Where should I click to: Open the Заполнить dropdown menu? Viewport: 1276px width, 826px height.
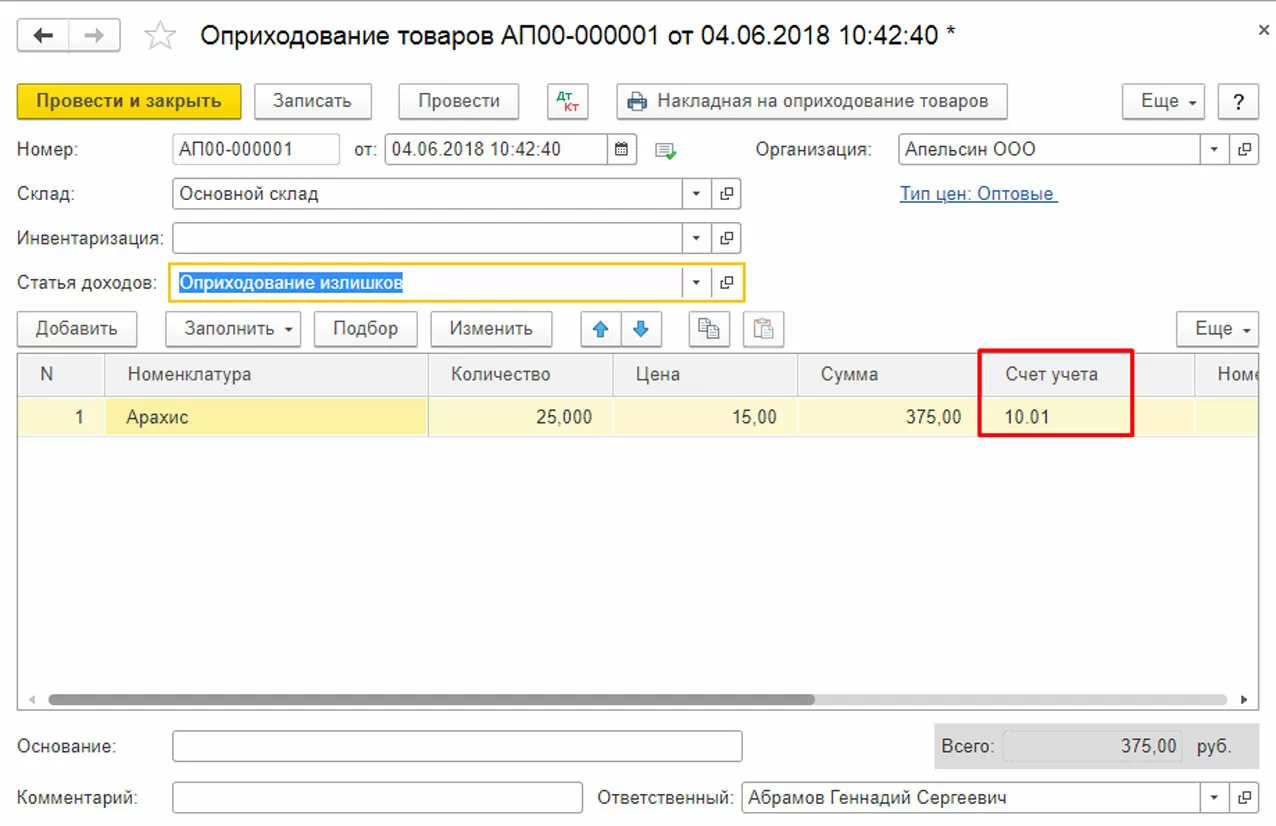pyautogui.click(x=233, y=329)
